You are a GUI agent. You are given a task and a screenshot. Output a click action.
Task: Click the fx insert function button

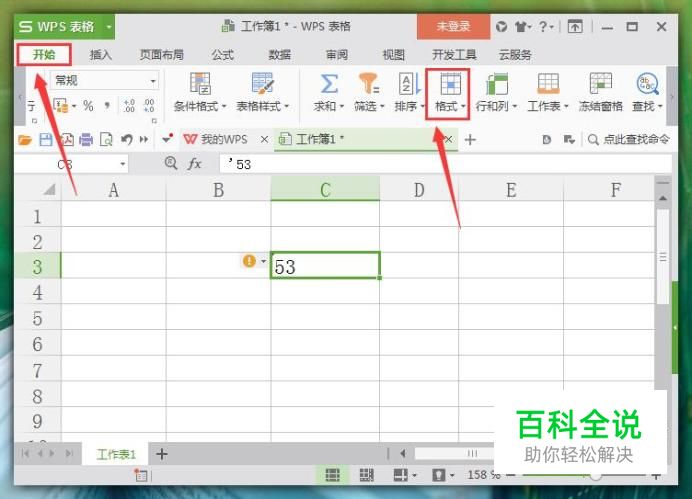click(194, 164)
